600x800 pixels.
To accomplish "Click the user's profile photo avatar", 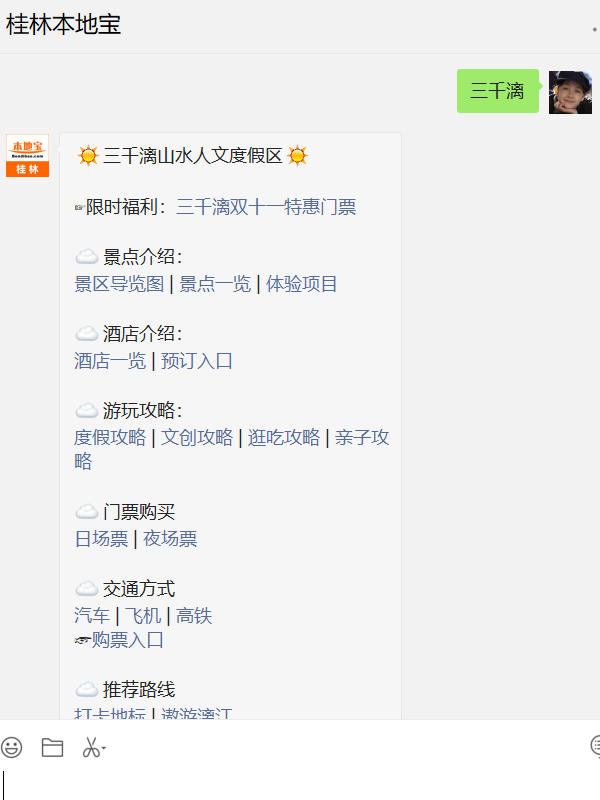I will (570, 92).
